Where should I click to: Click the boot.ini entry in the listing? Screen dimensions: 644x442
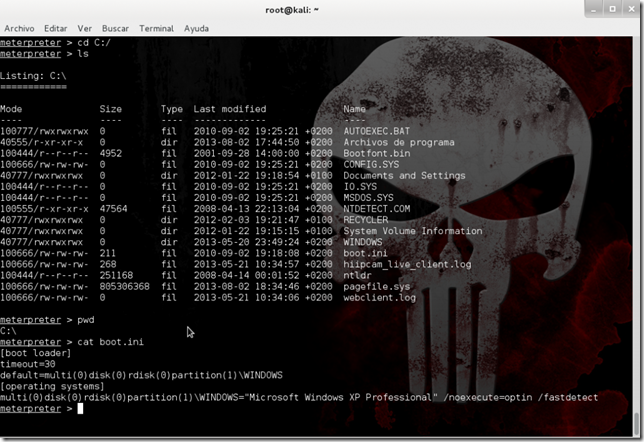(365, 253)
